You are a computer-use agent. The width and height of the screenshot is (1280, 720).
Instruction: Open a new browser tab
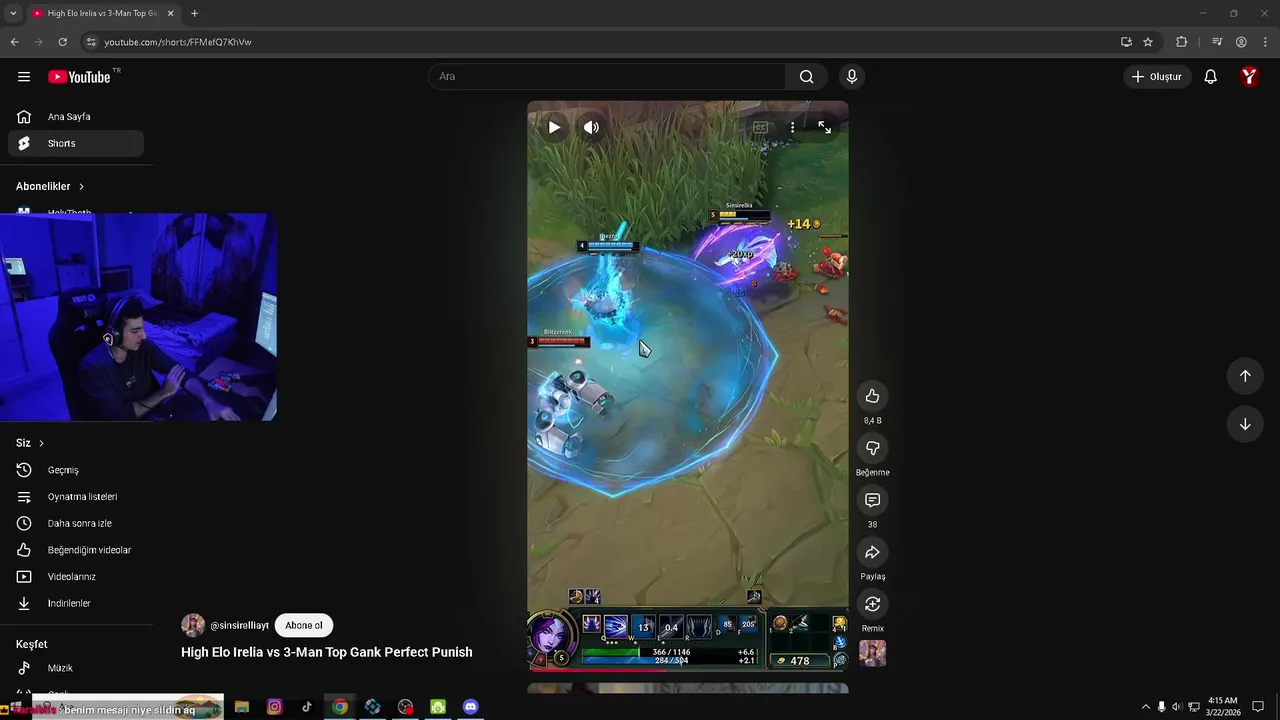click(x=194, y=13)
